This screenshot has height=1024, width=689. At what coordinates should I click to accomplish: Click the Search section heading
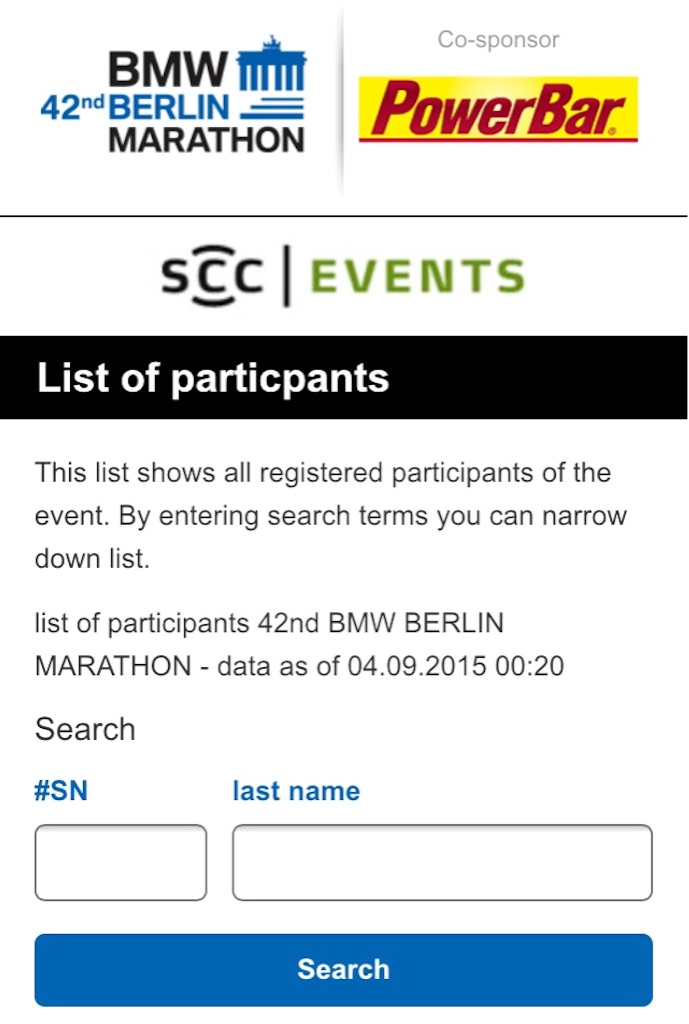pos(85,729)
